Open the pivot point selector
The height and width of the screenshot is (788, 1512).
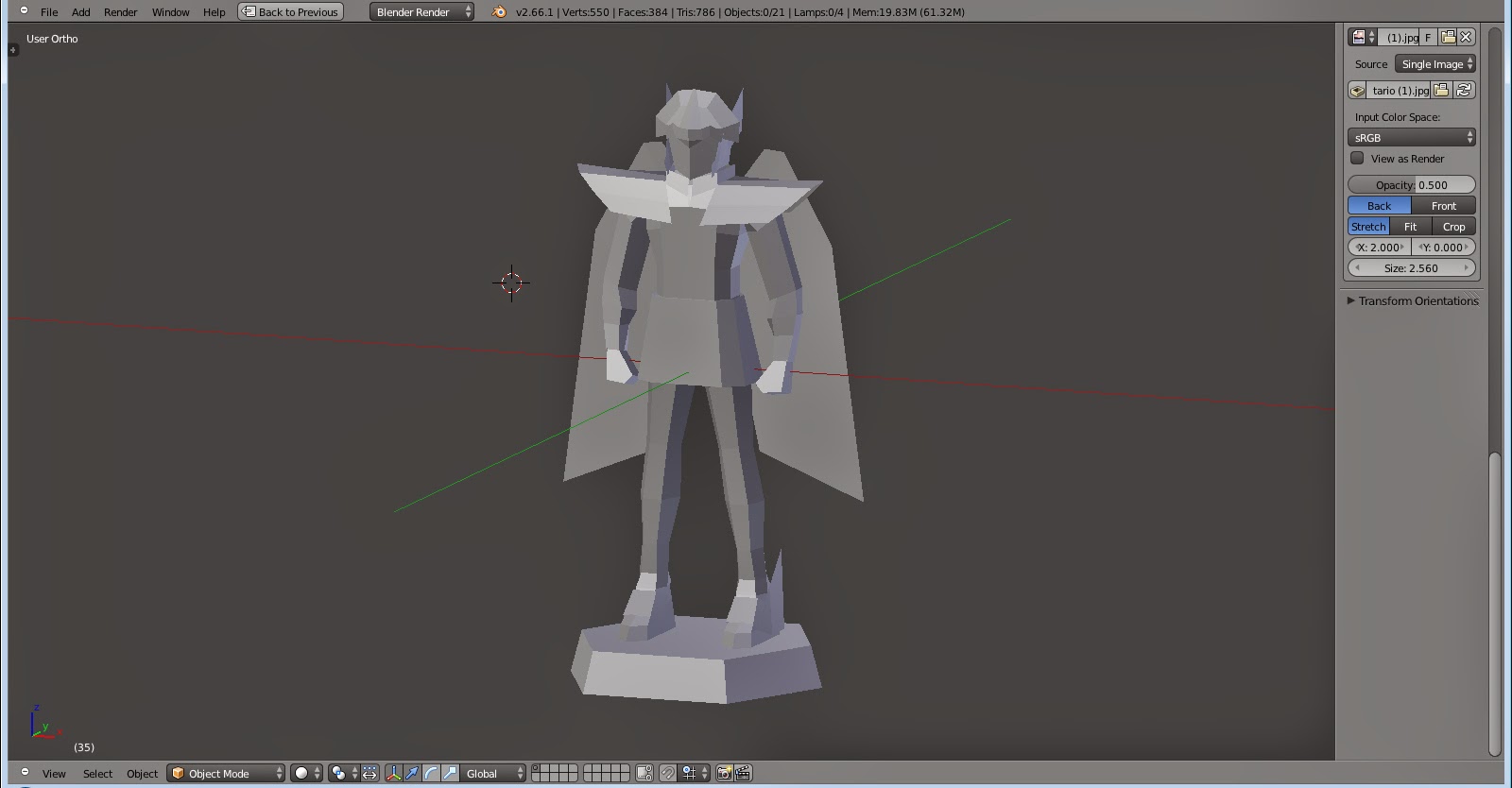[x=344, y=773]
